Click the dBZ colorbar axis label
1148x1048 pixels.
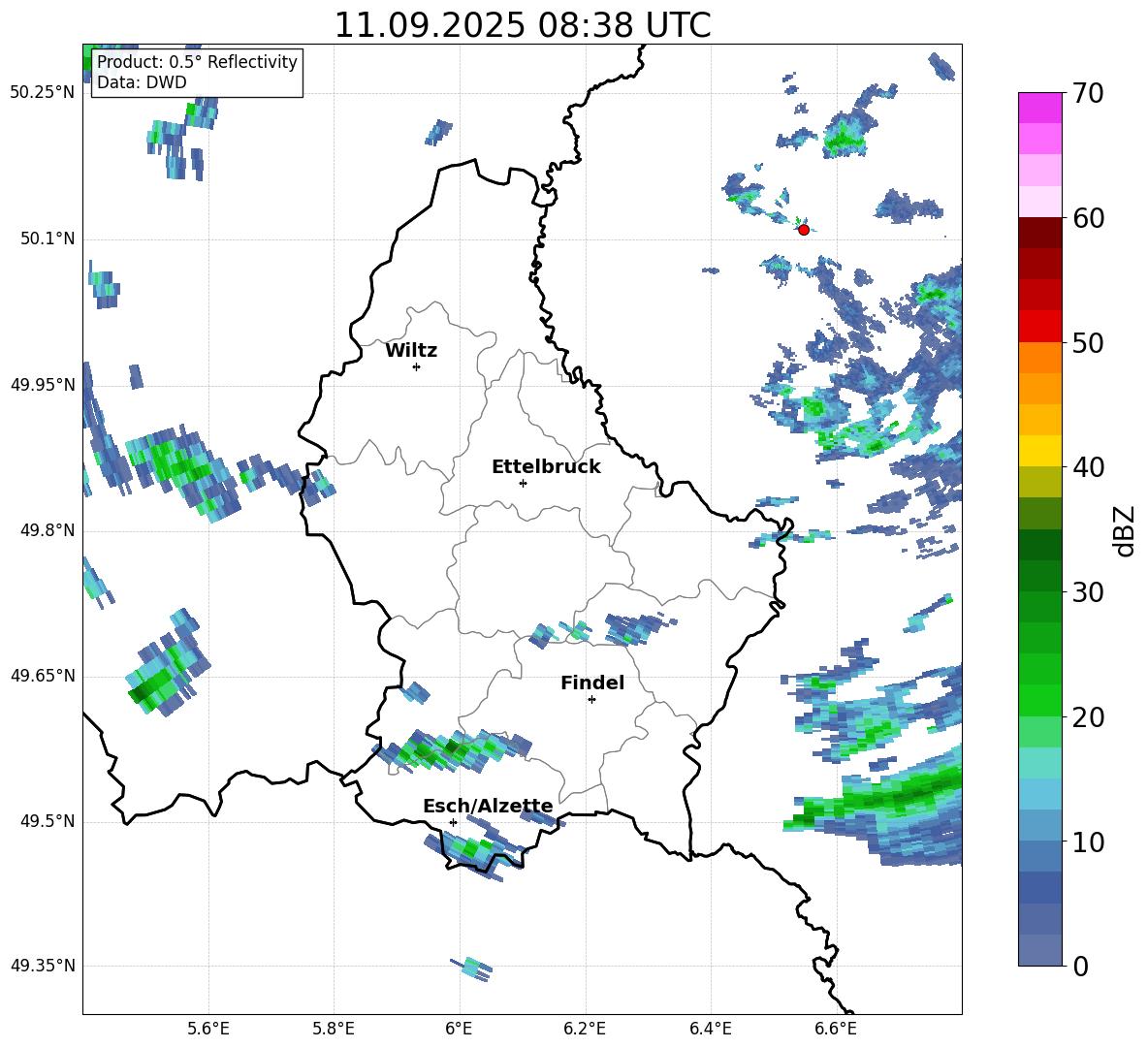(x=1126, y=530)
